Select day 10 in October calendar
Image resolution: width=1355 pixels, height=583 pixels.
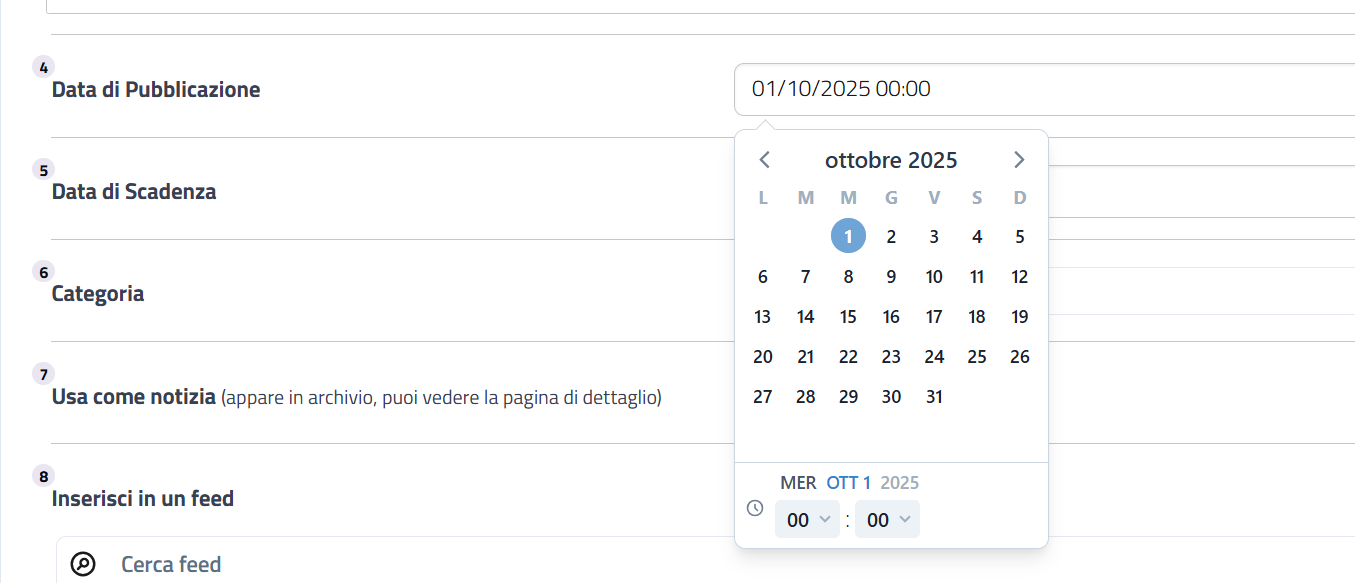click(x=934, y=277)
